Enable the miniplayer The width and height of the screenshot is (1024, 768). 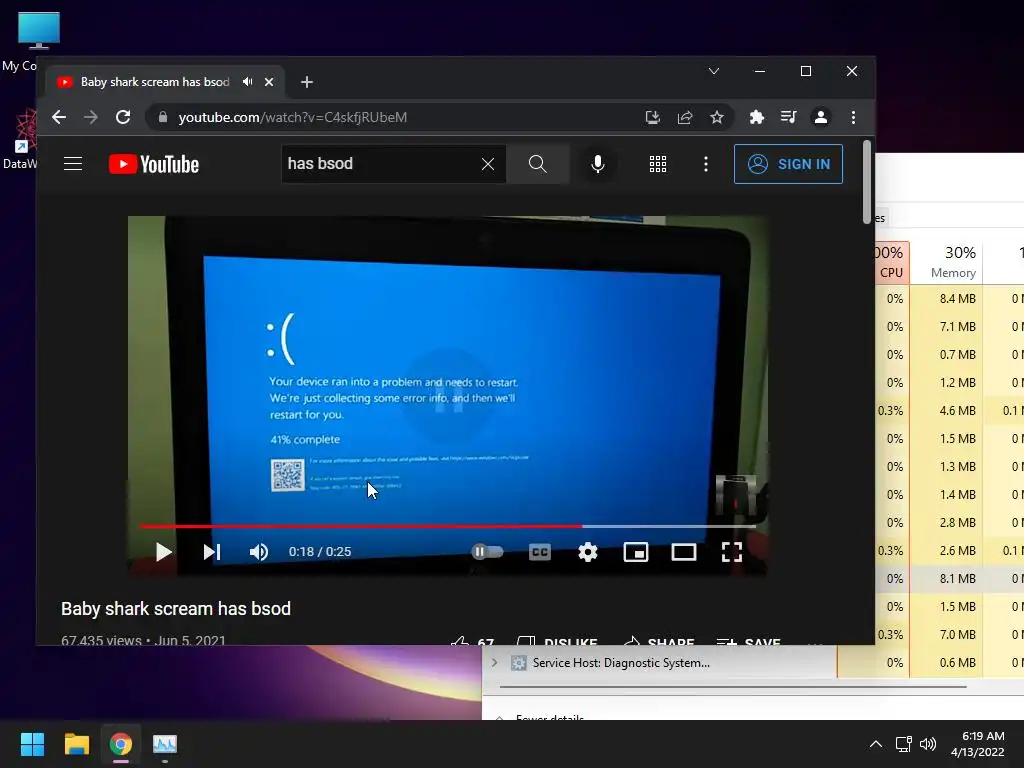point(635,552)
